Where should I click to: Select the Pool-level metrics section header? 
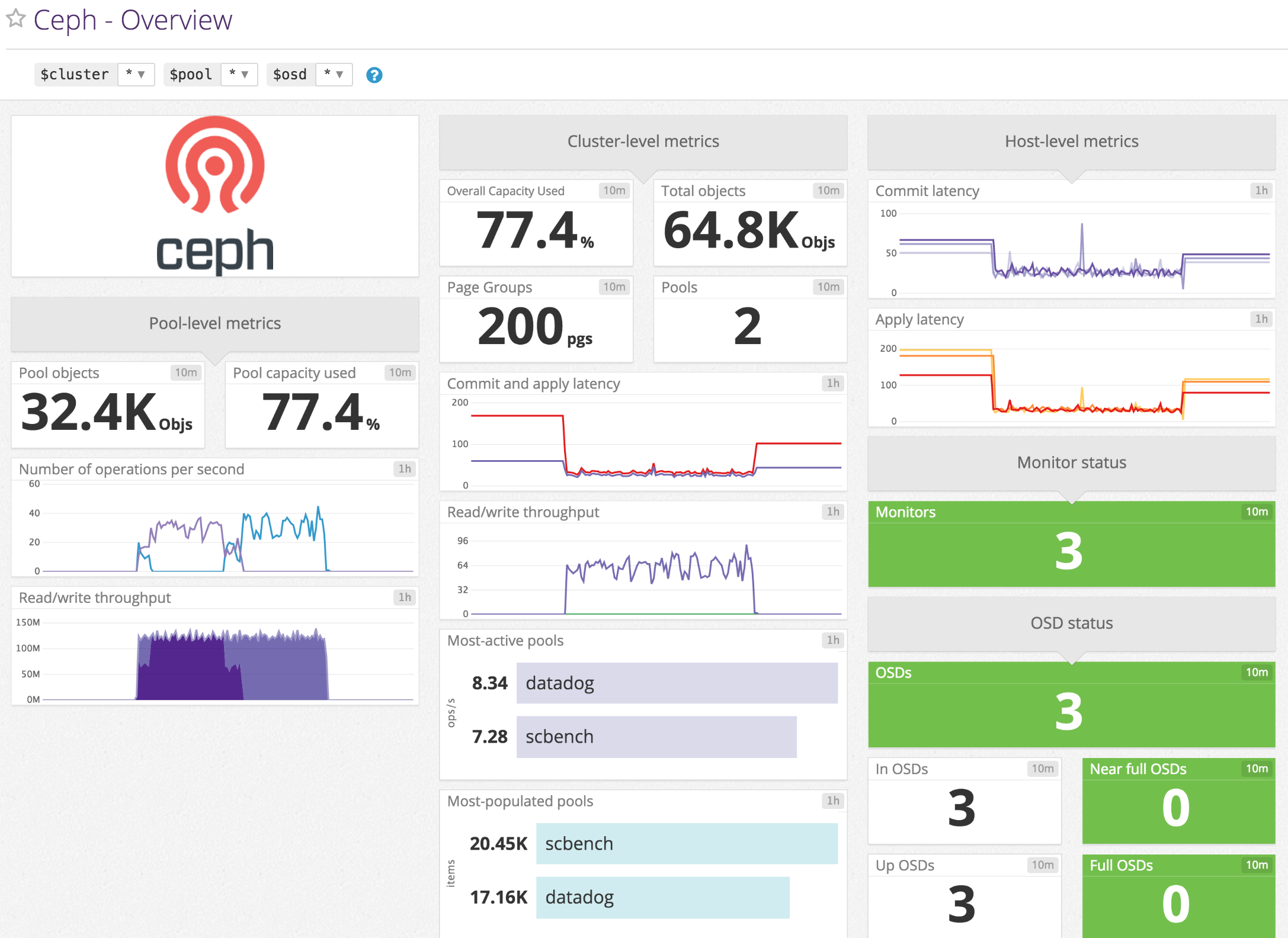(x=214, y=323)
